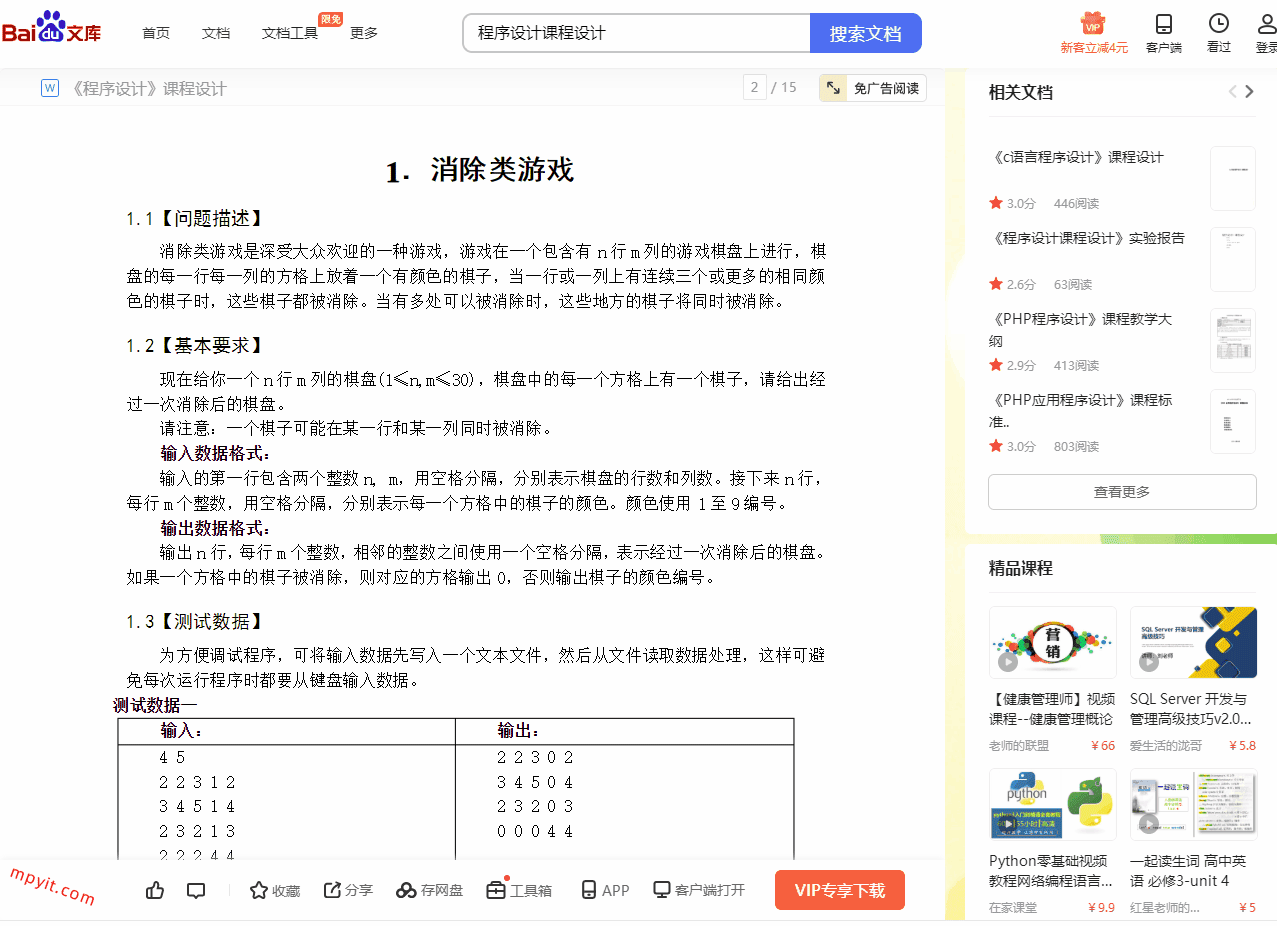The height and width of the screenshot is (926, 1277).
Task: Click the search field containing 程序设计课程设计
Action: tap(636, 33)
